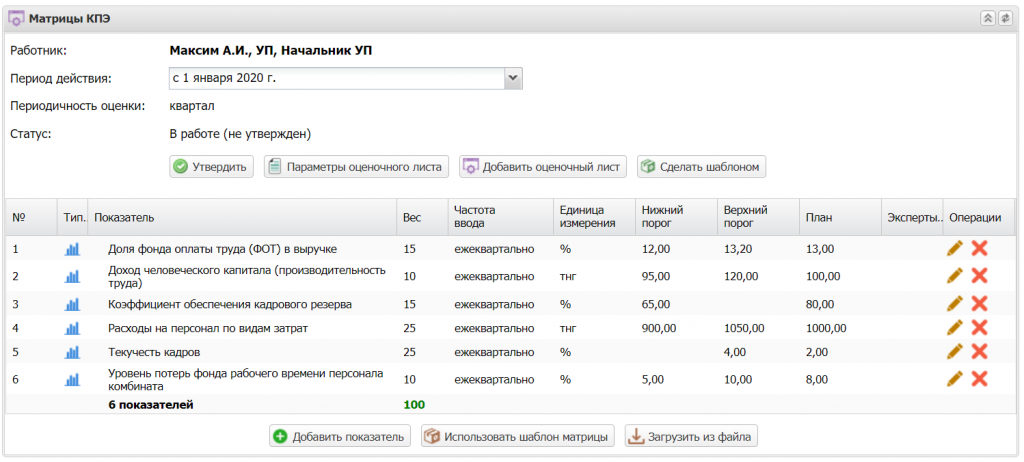The width and height of the screenshot is (1024, 462).
Task: Click lower threshold value 65,00
Action: point(656,305)
